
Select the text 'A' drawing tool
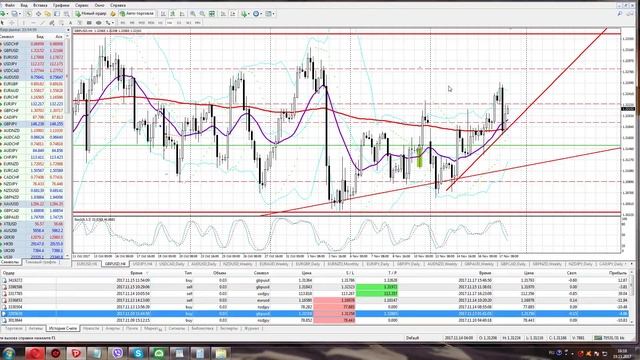71,22
